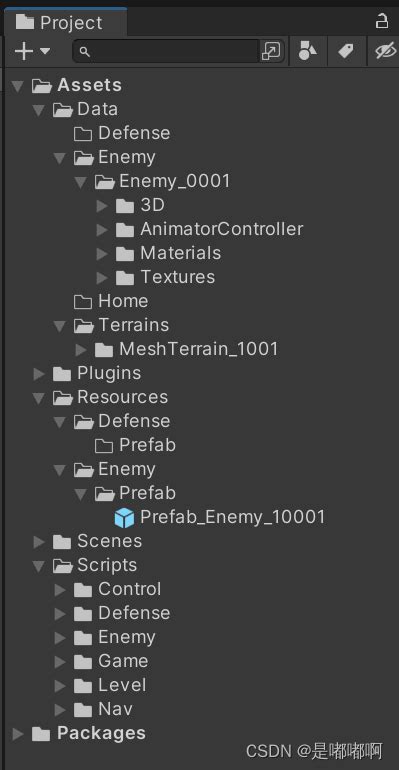Screen dimensions: 399x770
Task: Select the Home folder under Data
Action: point(111,301)
